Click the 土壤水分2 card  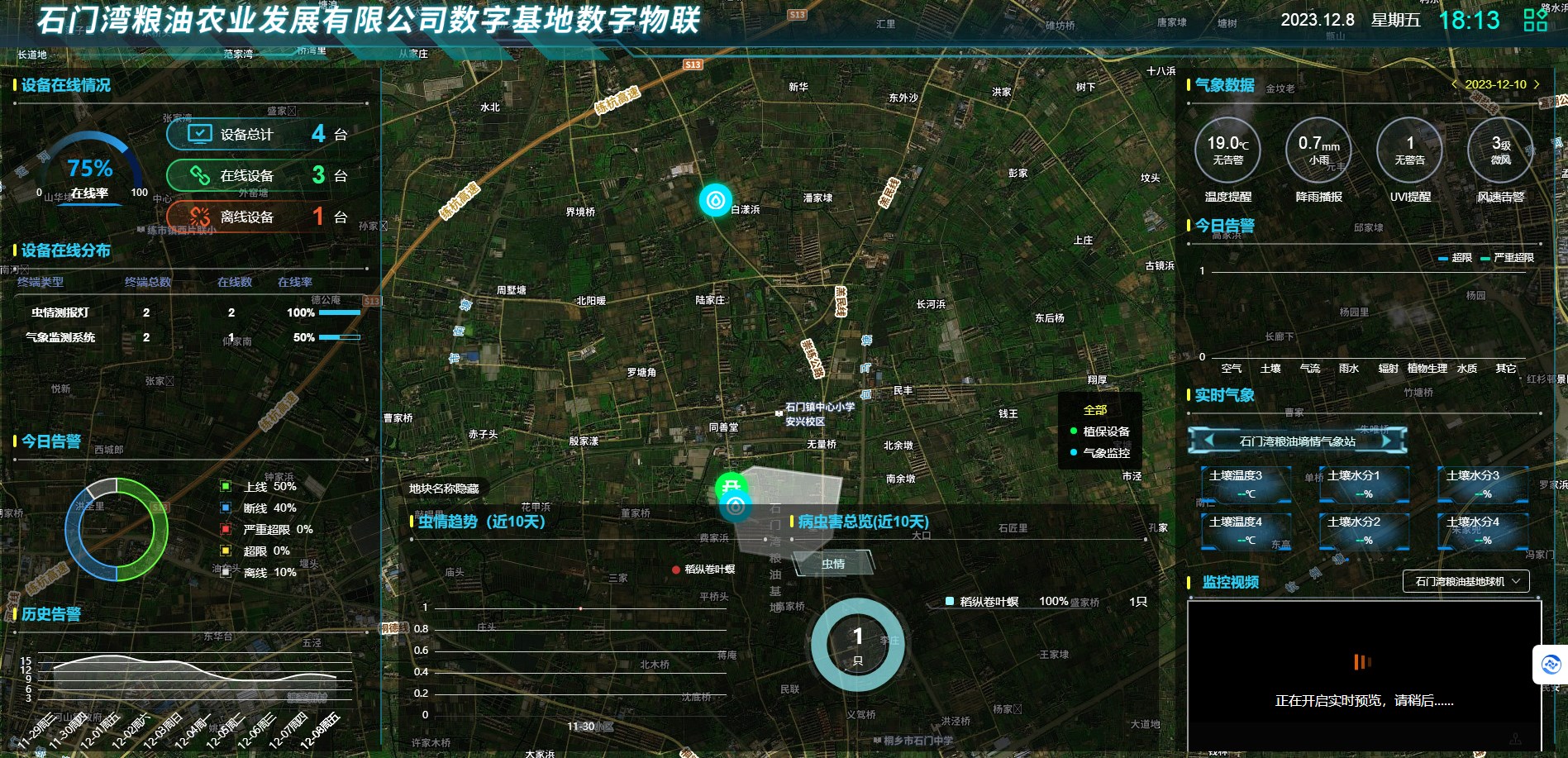1364,531
